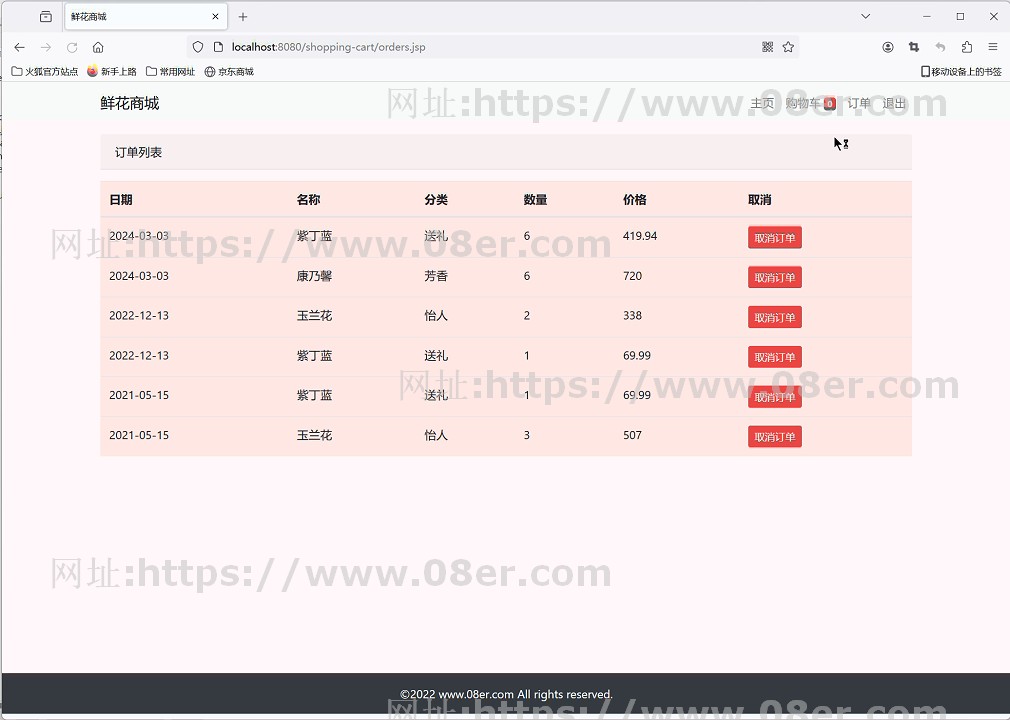The image size is (1010, 720).
Task: Open the 新手上路 bookmark
Action: [112, 71]
